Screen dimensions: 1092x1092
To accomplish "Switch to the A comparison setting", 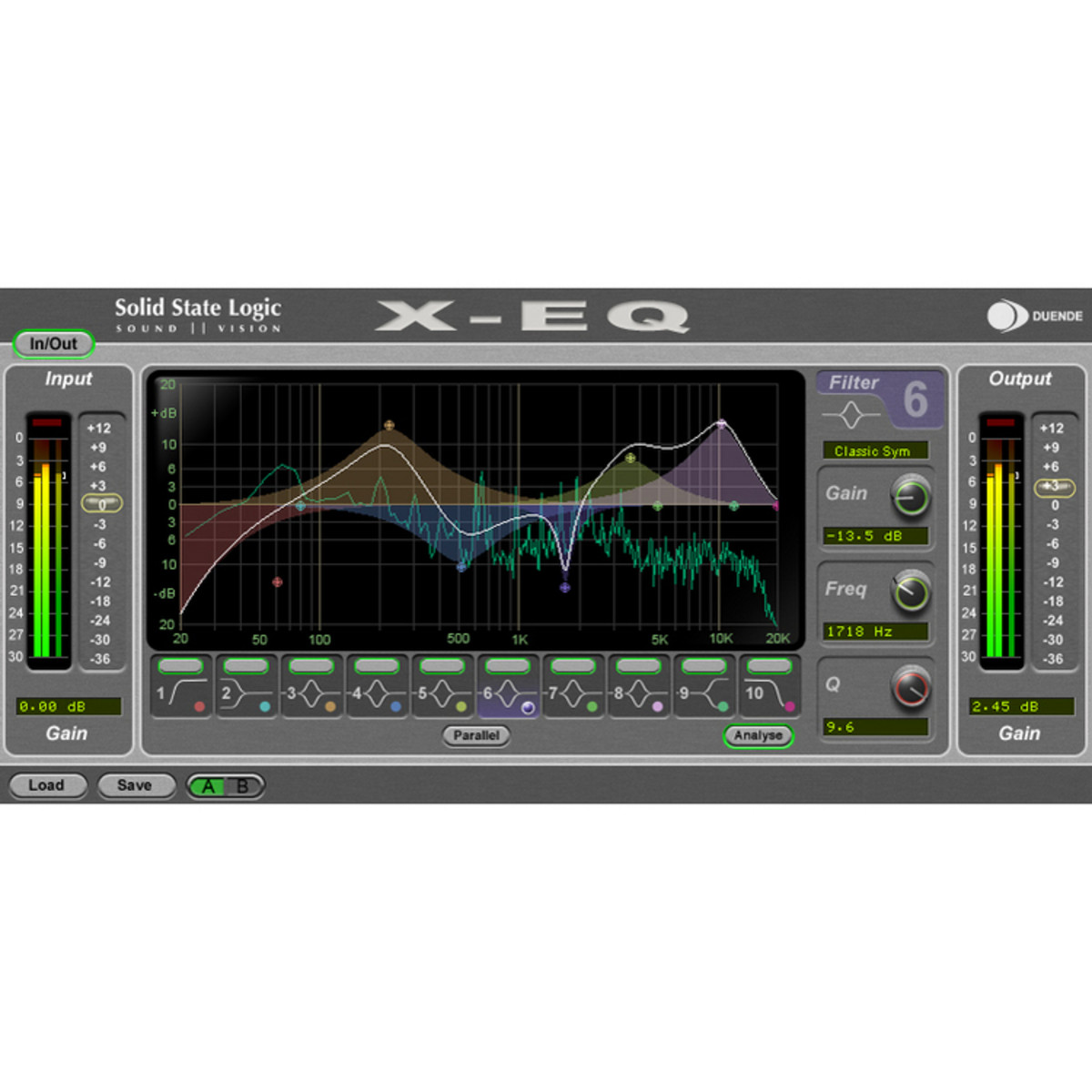I will [x=208, y=786].
